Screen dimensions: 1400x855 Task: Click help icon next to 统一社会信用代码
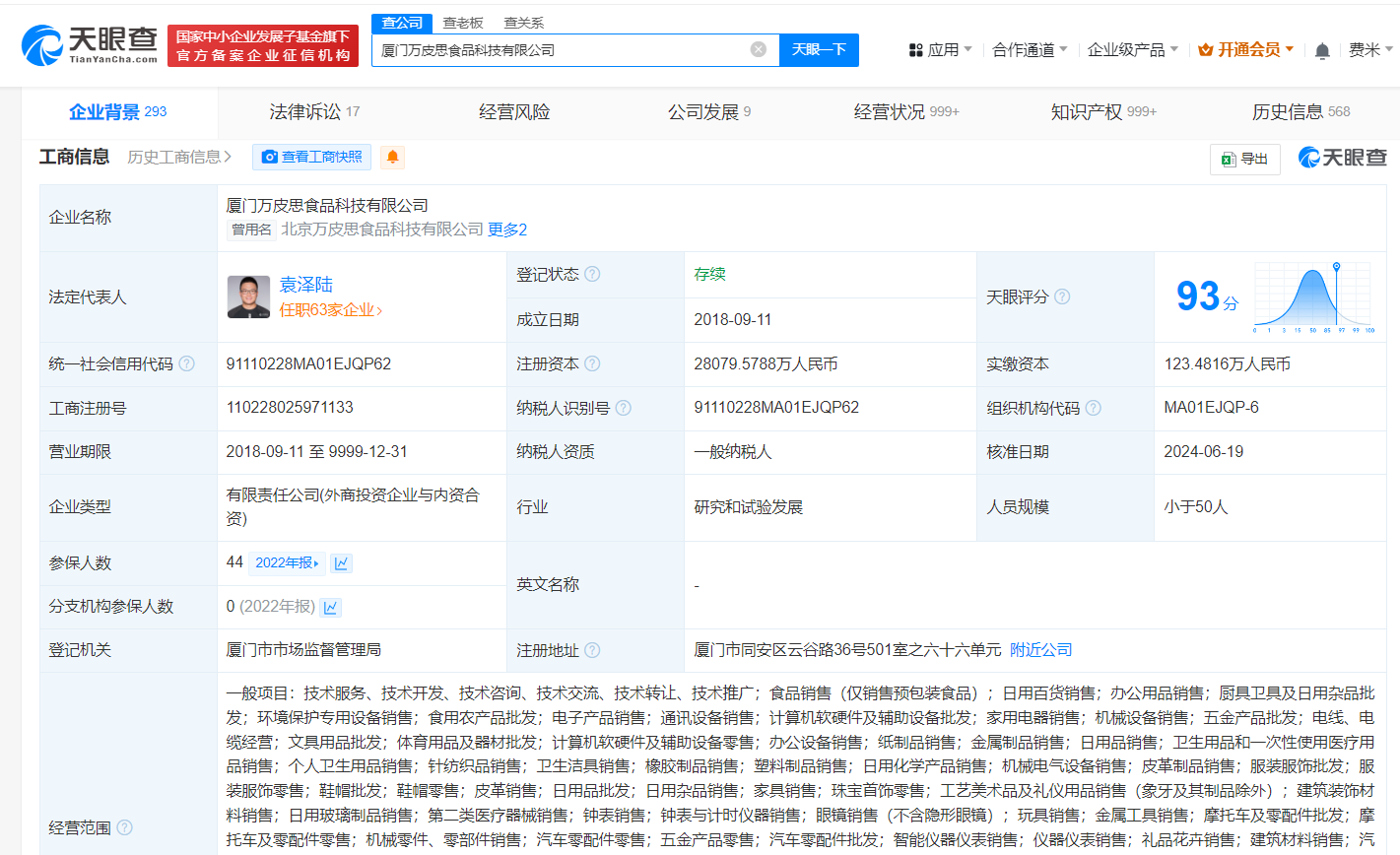point(186,364)
